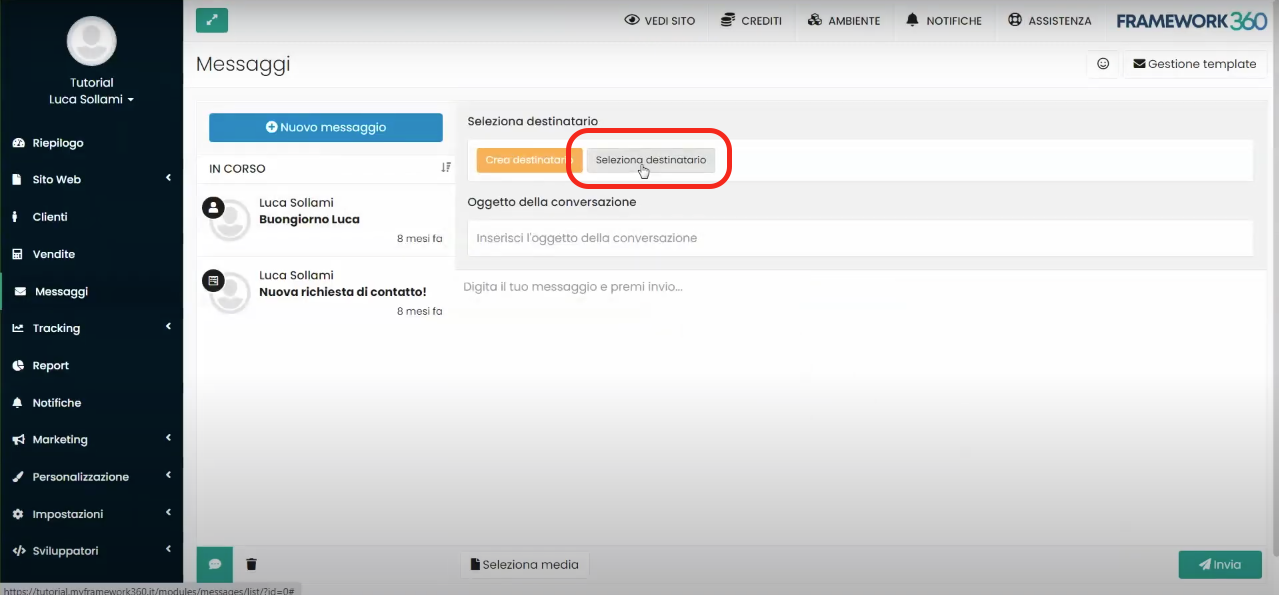Click the conversation subject input field
Image resolution: width=1279 pixels, height=595 pixels.
coord(859,238)
